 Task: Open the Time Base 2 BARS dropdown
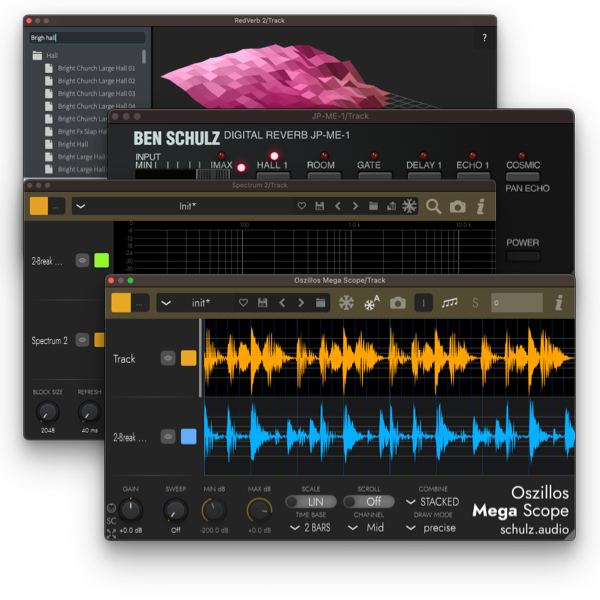click(310, 527)
